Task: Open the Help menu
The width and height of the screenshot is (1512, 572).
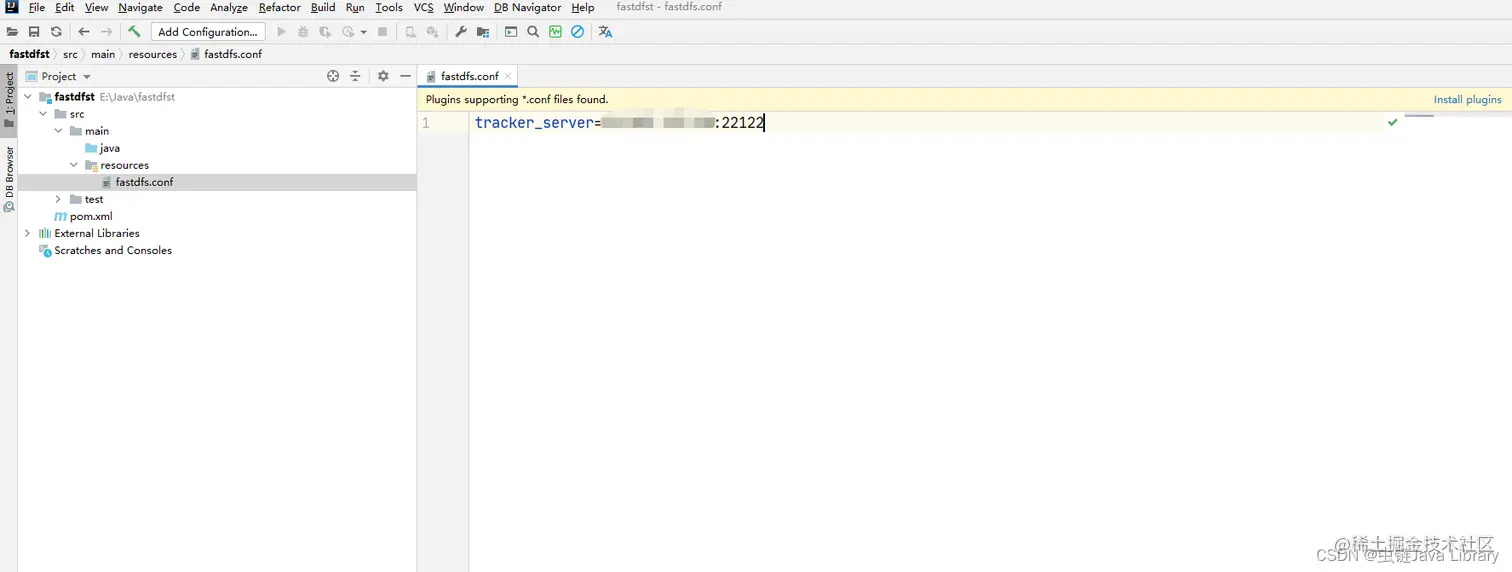Action: 583,7
